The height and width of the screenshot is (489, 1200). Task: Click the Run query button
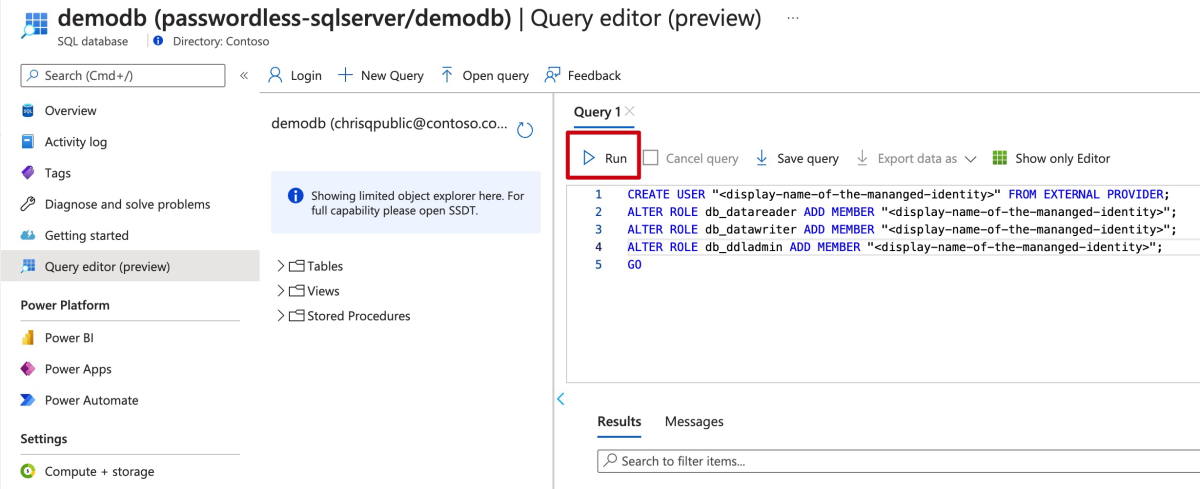pos(604,158)
